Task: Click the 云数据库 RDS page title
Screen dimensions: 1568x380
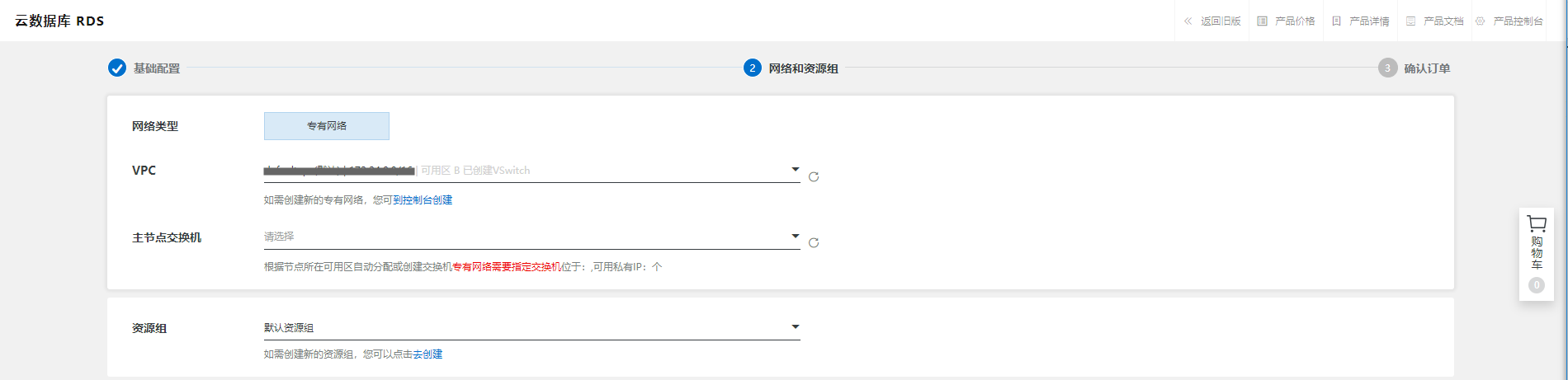Action: (x=59, y=21)
